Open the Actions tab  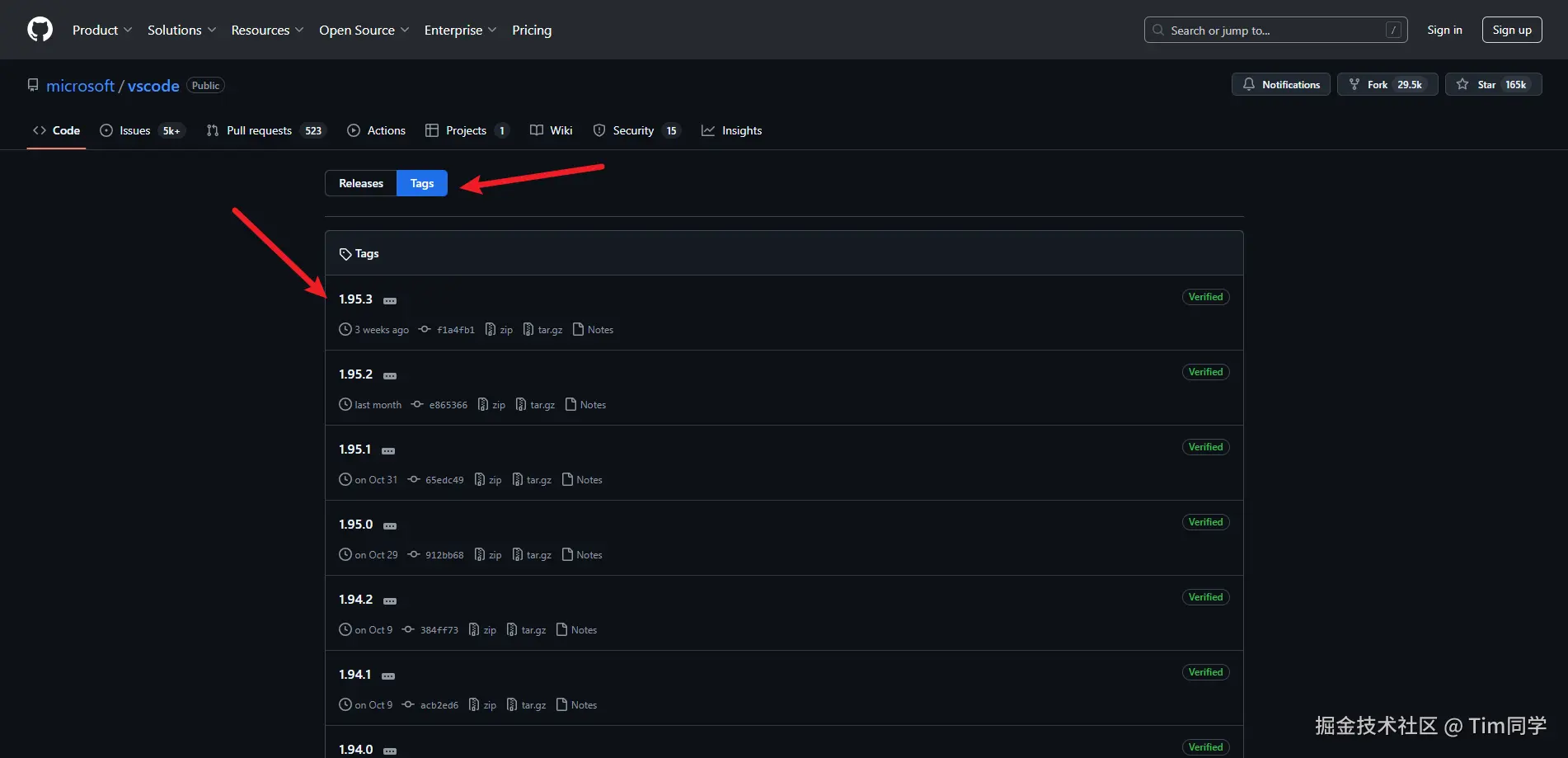click(376, 130)
